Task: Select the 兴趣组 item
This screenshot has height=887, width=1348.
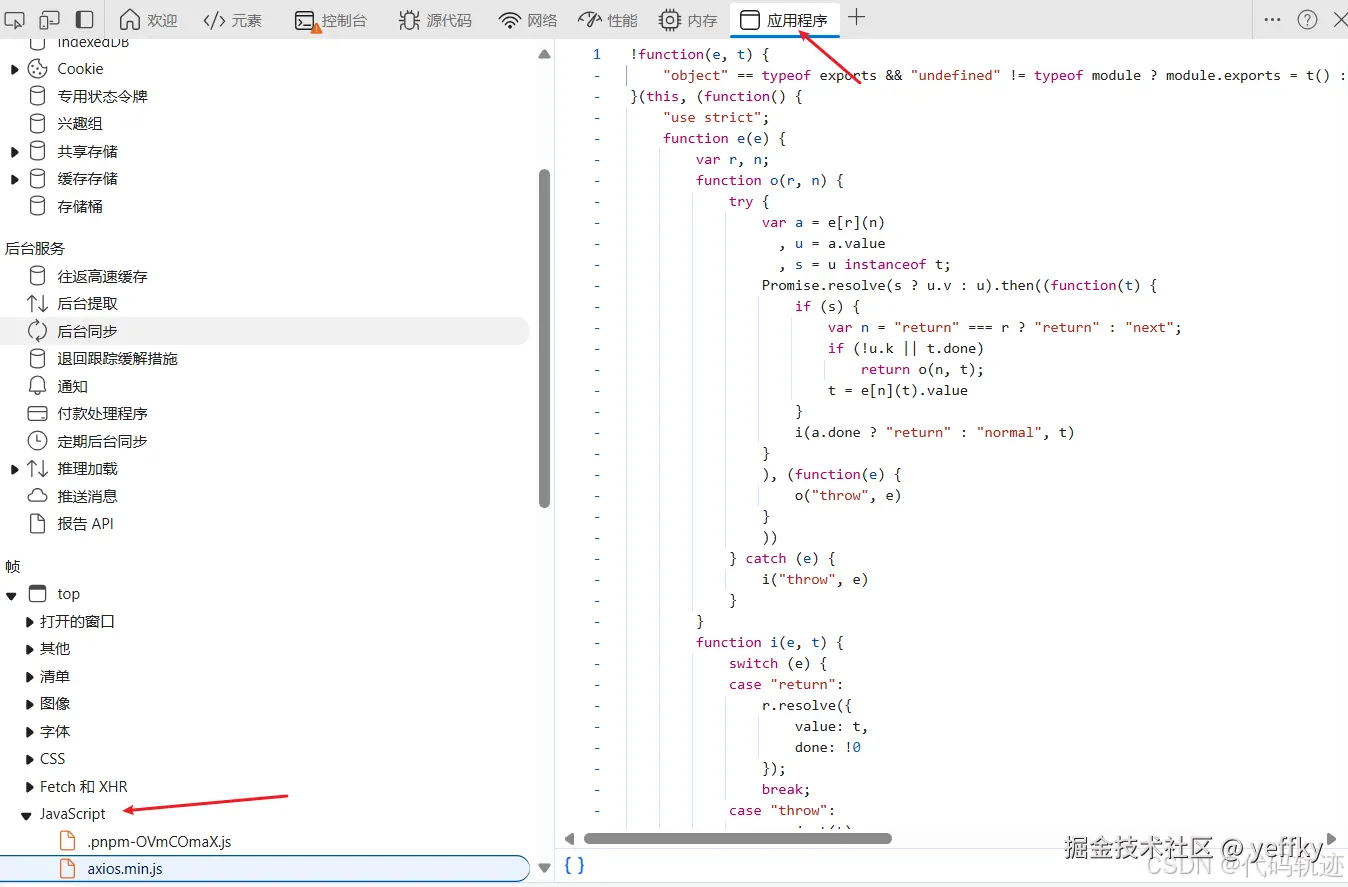Action: [80, 124]
